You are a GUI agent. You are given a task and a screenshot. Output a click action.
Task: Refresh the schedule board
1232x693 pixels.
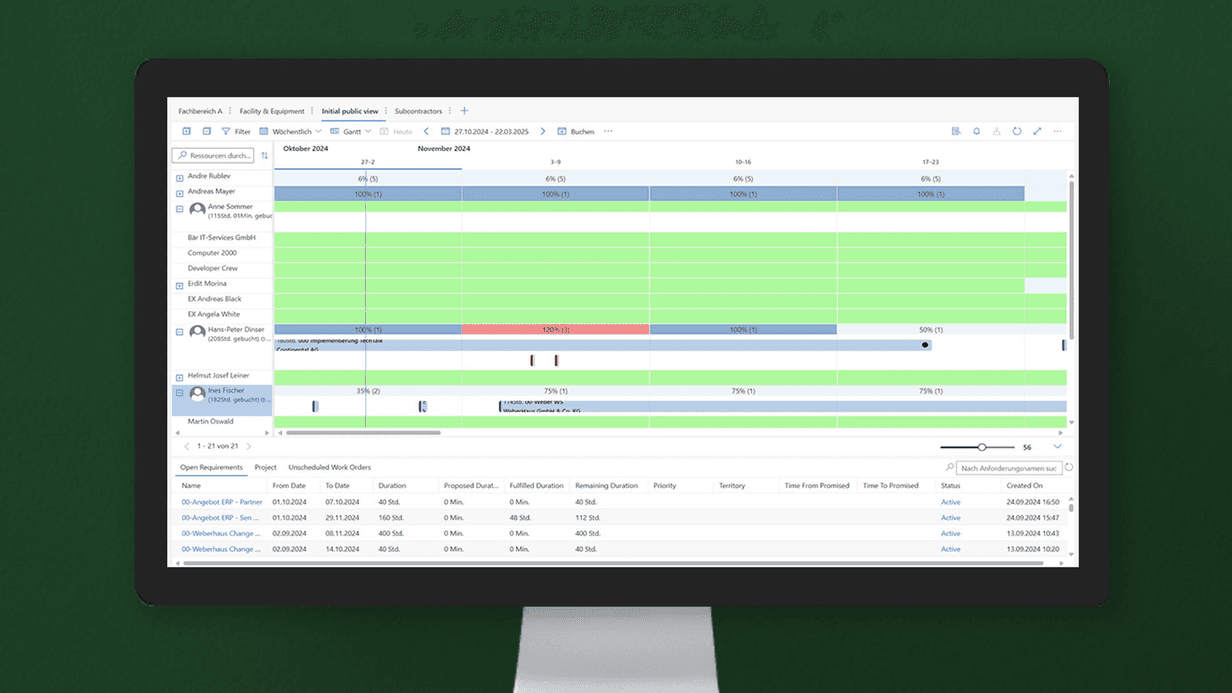click(1017, 131)
